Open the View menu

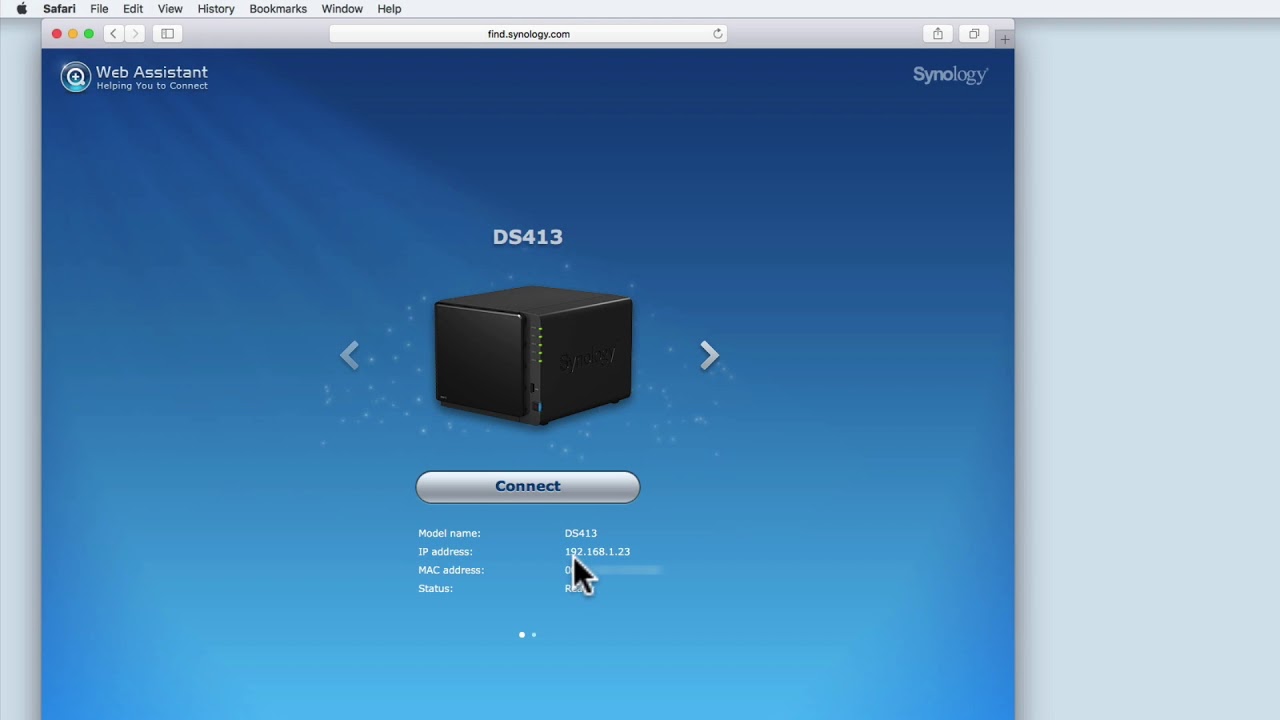point(170,9)
